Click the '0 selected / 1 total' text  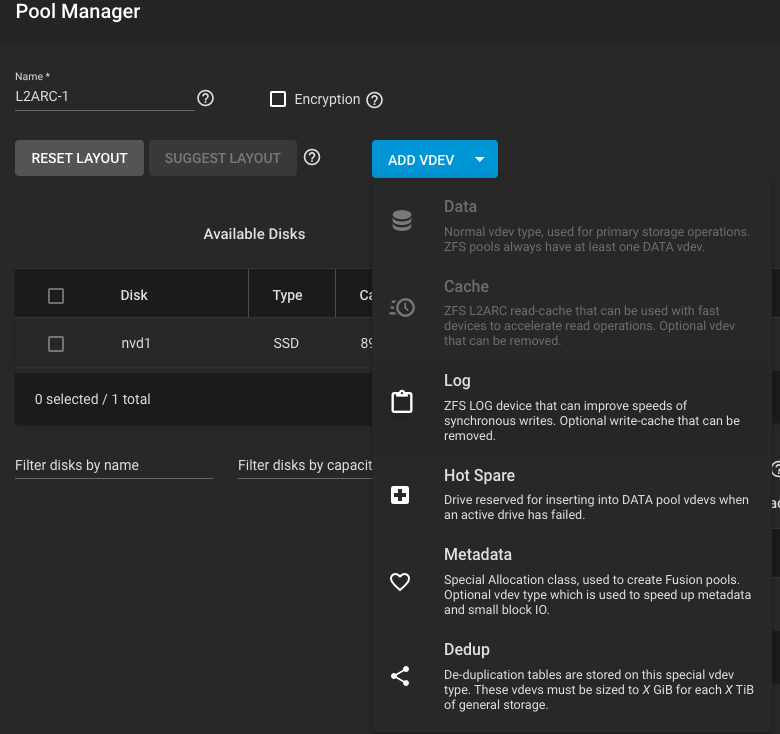93,399
